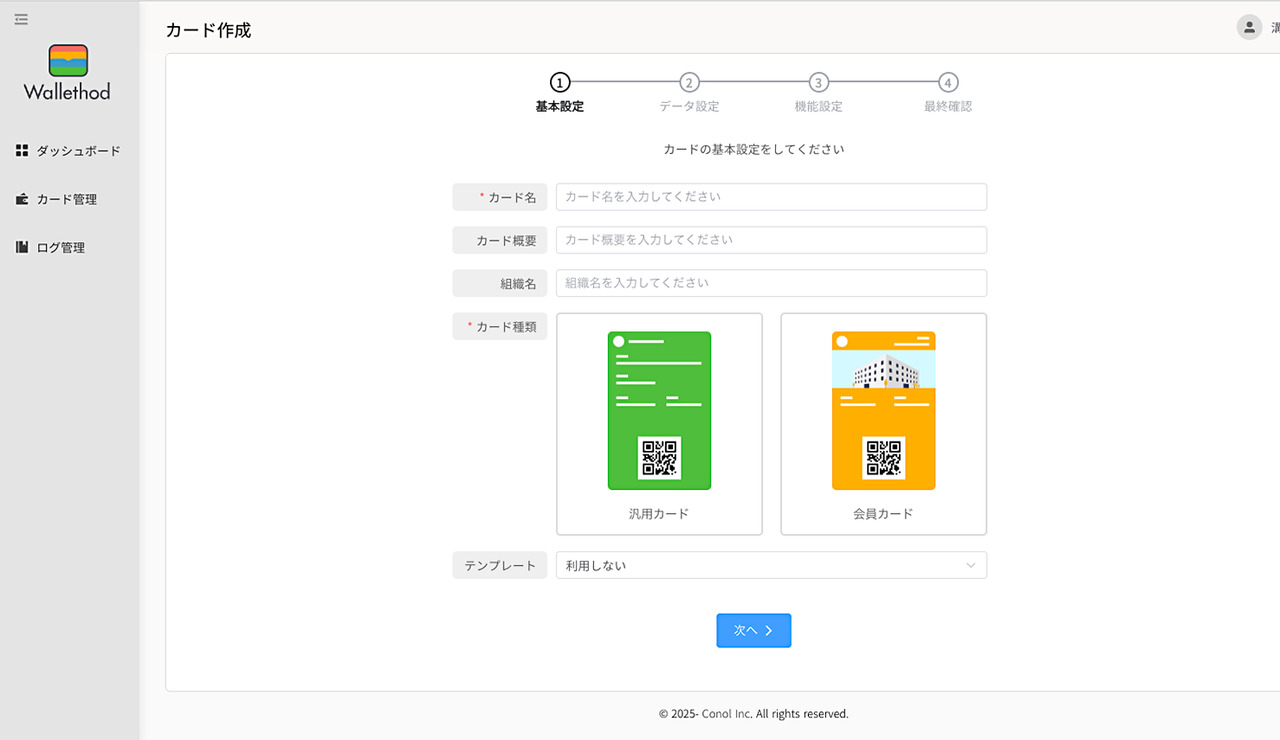Screen dimensions: 1280x740
Task: Click step ④ 最終確認 circle
Action: coord(948,85)
